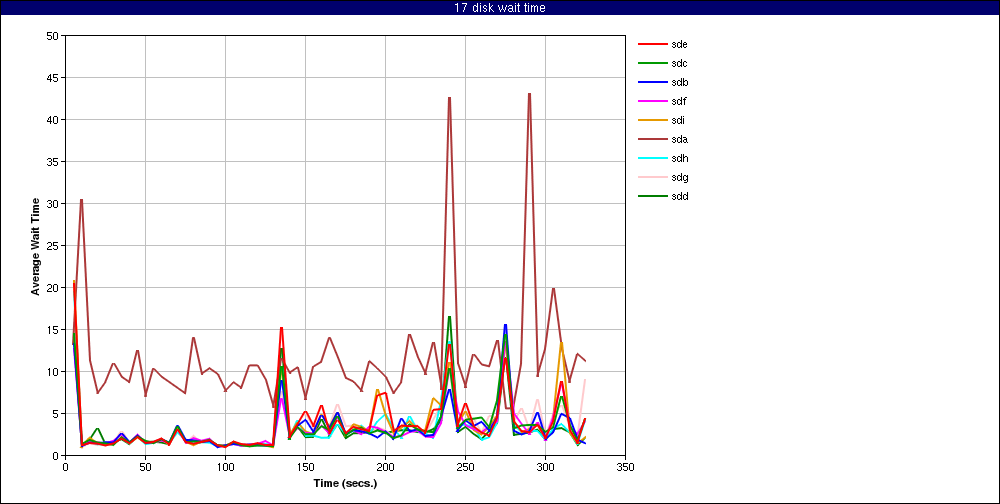Screen dimensions: 1000x504
Task: Click the y-axis value 50
Action: tap(53, 36)
